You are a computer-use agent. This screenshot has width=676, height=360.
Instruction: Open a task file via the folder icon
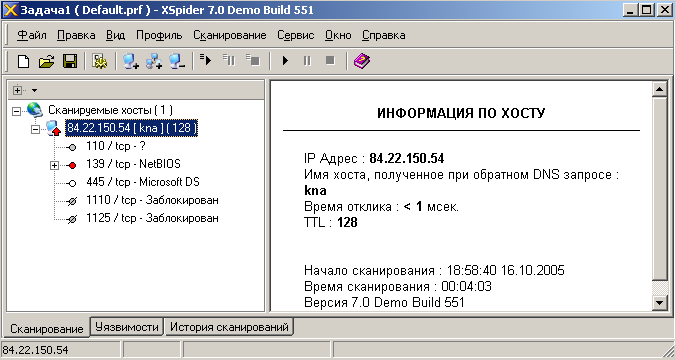[x=47, y=61]
